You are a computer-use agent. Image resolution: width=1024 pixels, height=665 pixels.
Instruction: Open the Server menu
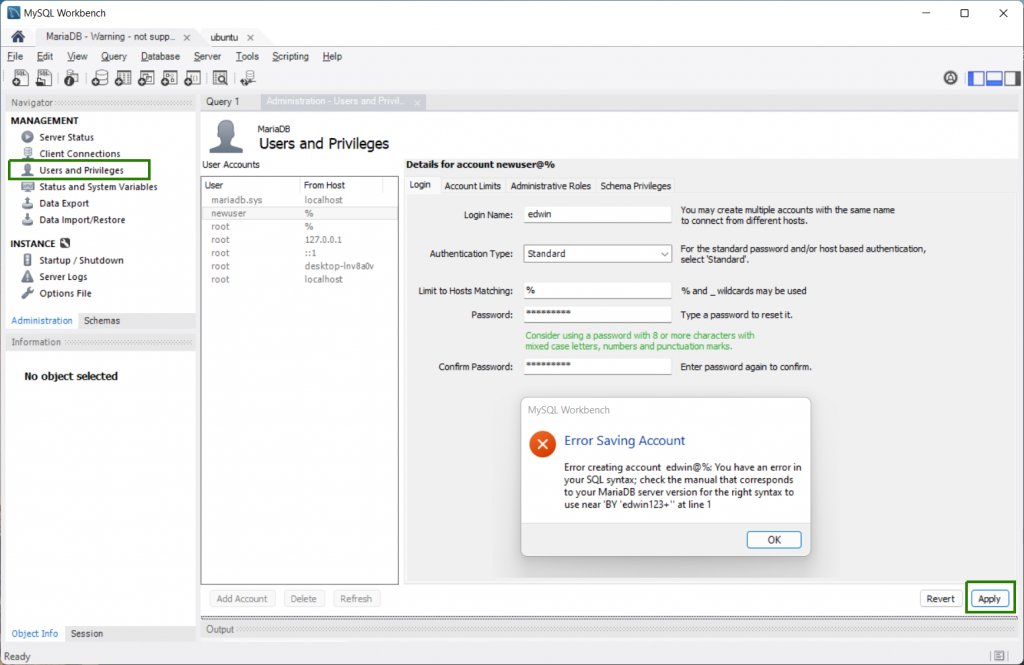pyautogui.click(x=207, y=56)
